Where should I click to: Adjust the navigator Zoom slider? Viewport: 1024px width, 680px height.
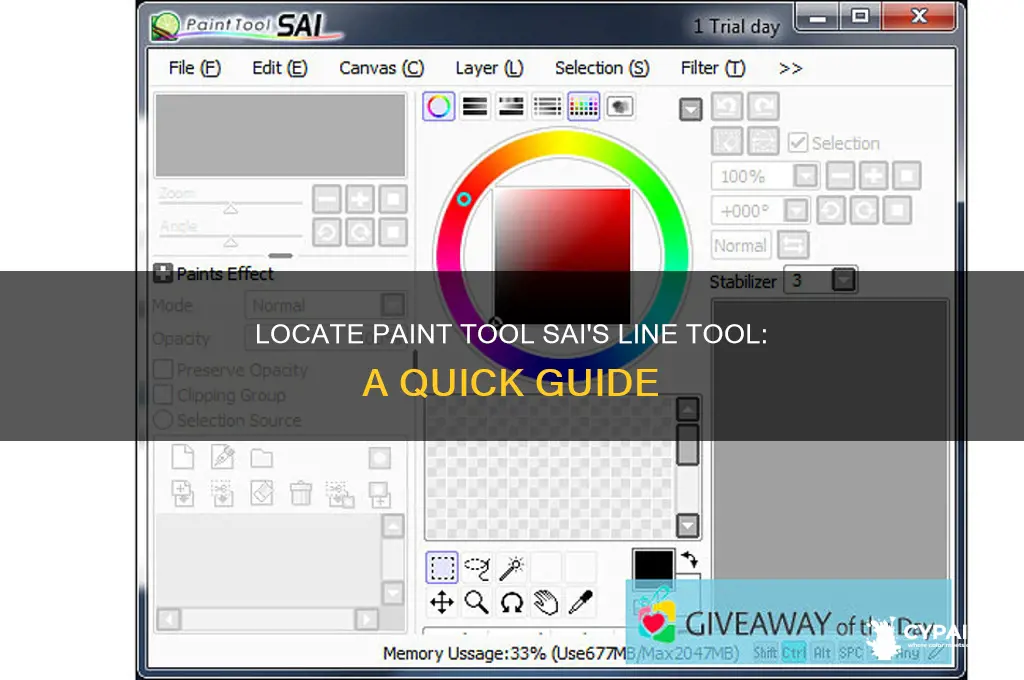point(230,205)
